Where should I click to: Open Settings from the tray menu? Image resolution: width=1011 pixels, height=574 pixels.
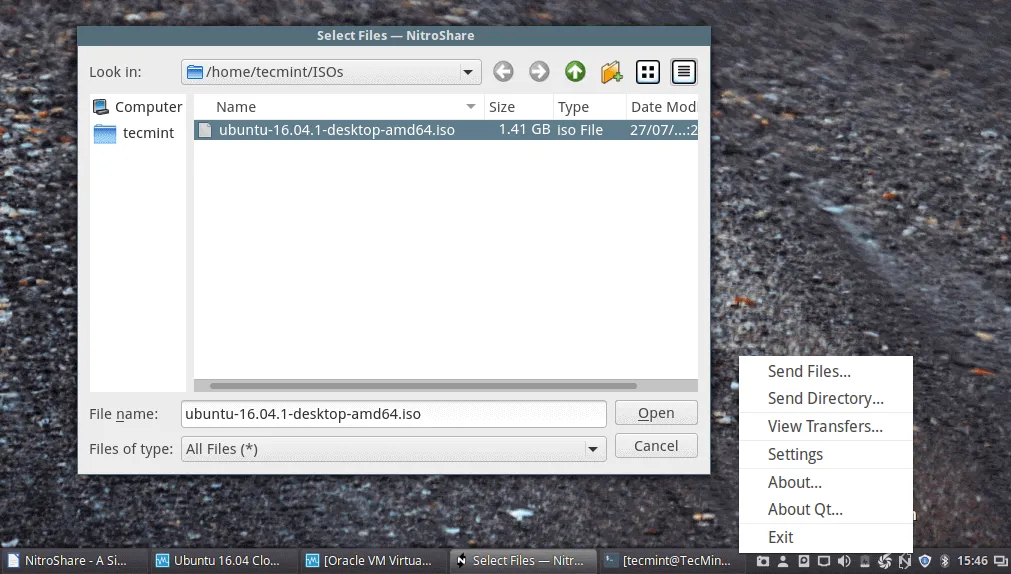[795, 454]
